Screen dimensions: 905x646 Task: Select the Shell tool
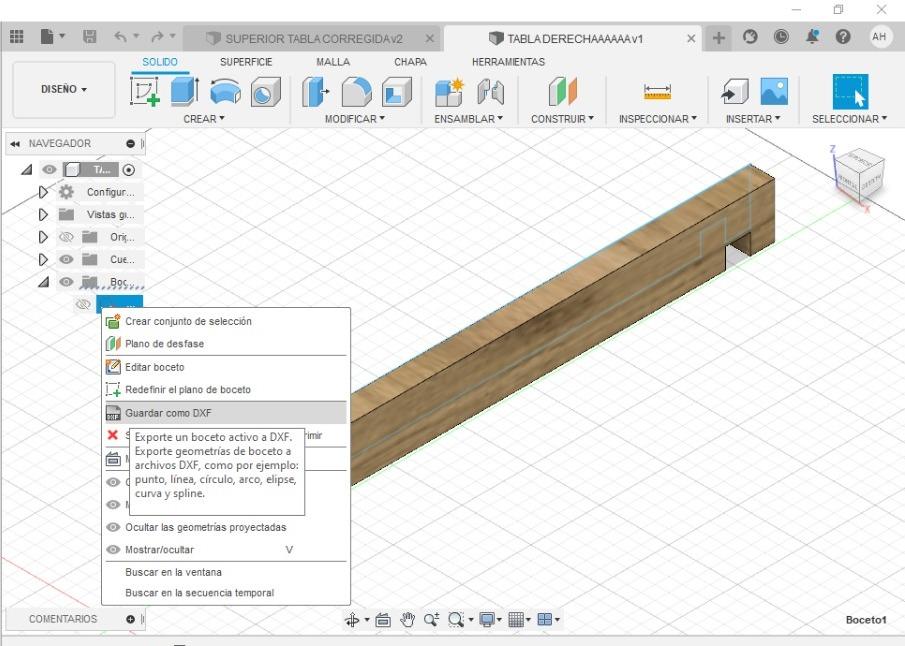[x=397, y=91]
